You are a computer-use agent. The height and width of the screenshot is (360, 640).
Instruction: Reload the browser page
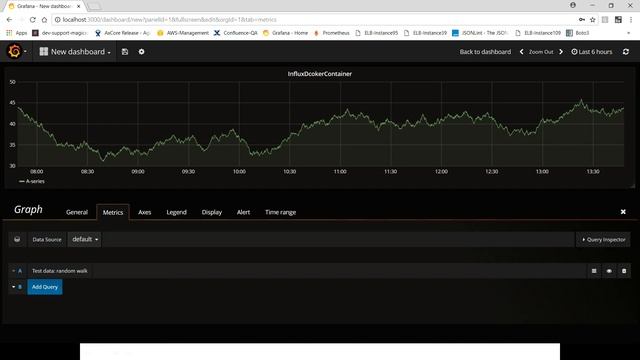point(33,20)
